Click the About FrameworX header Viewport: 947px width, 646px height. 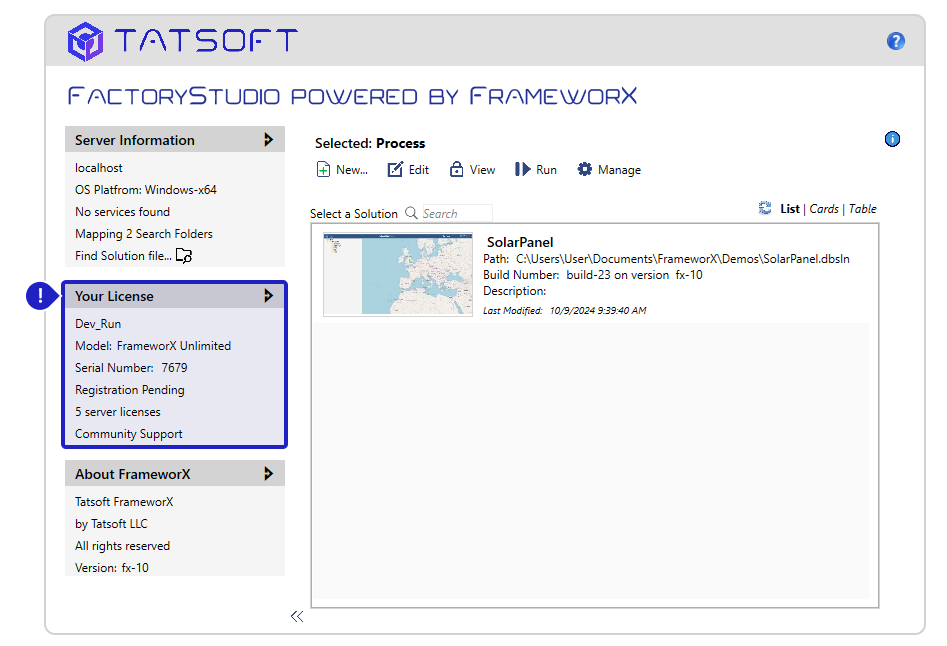175,474
